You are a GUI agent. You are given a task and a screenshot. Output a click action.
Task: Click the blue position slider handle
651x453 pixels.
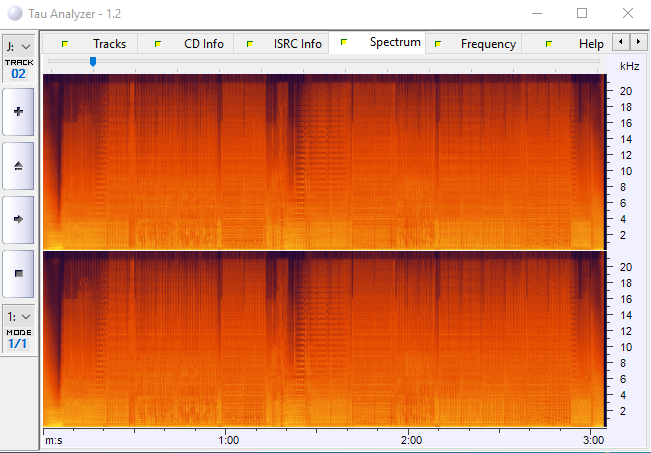93,62
